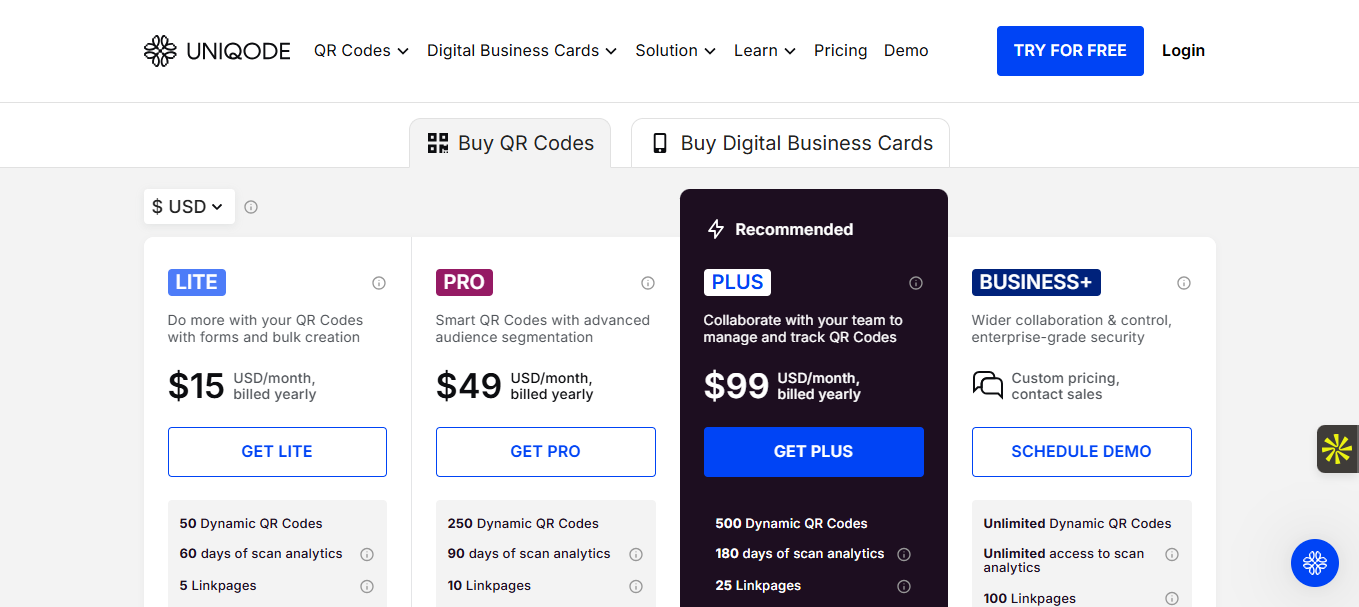Click the info icon beside PRO plan
The image size is (1359, 607).
tap(648, 283)
